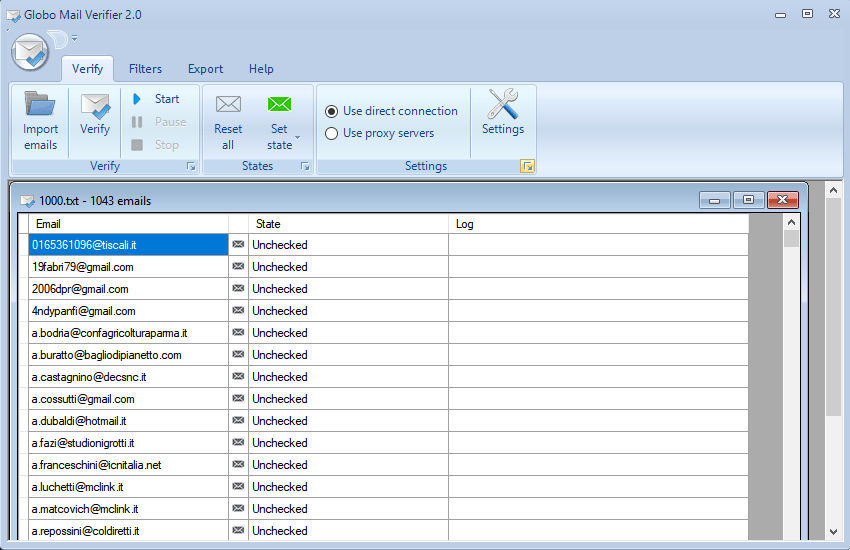Switch to the Filters ribbon tab
The width and height of the screenshot is (850, 550).
coord(145,69)
